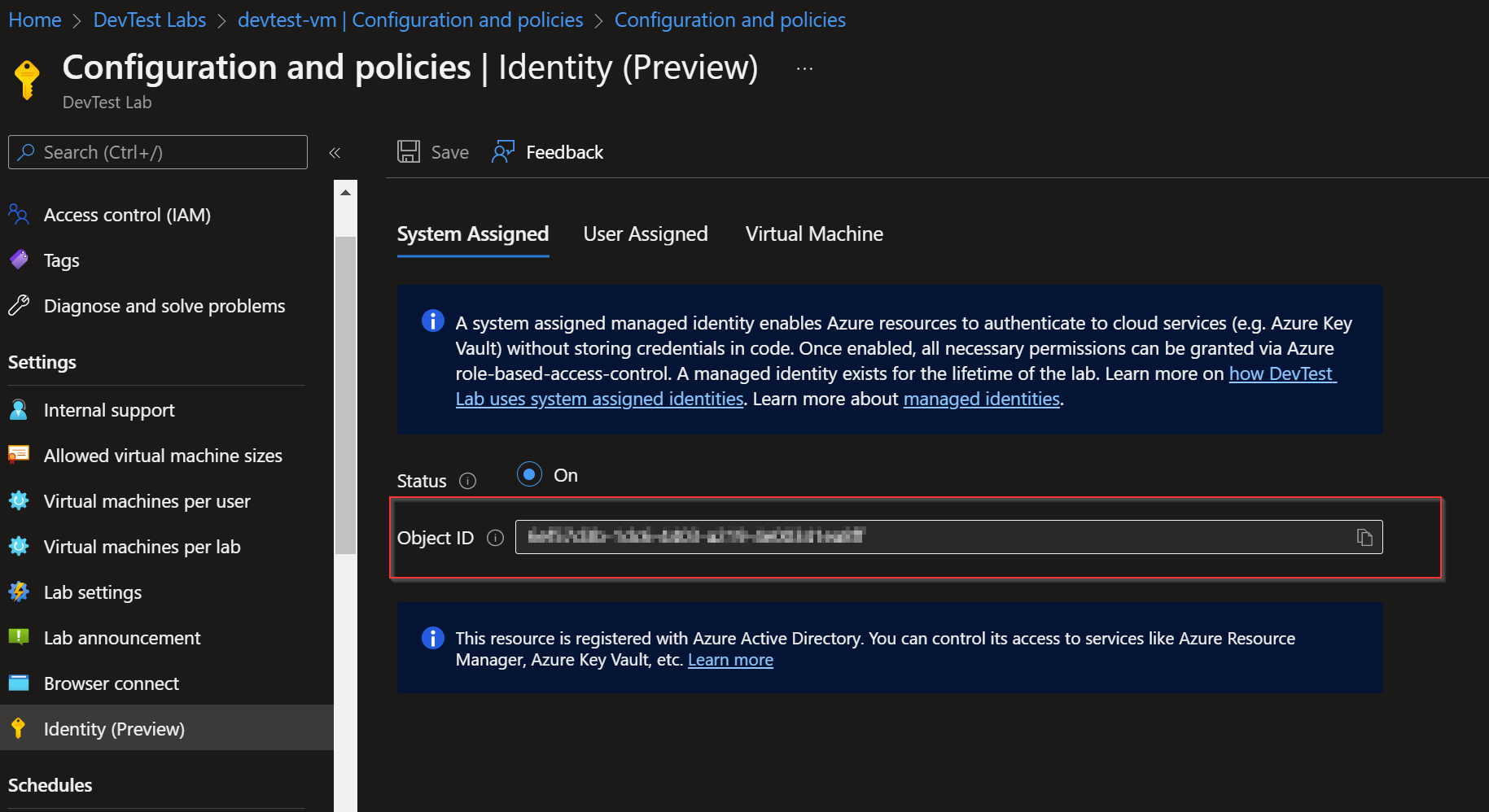
Task: Click the search magnifier icon in the sidebar
Action: tap(26, 152)
